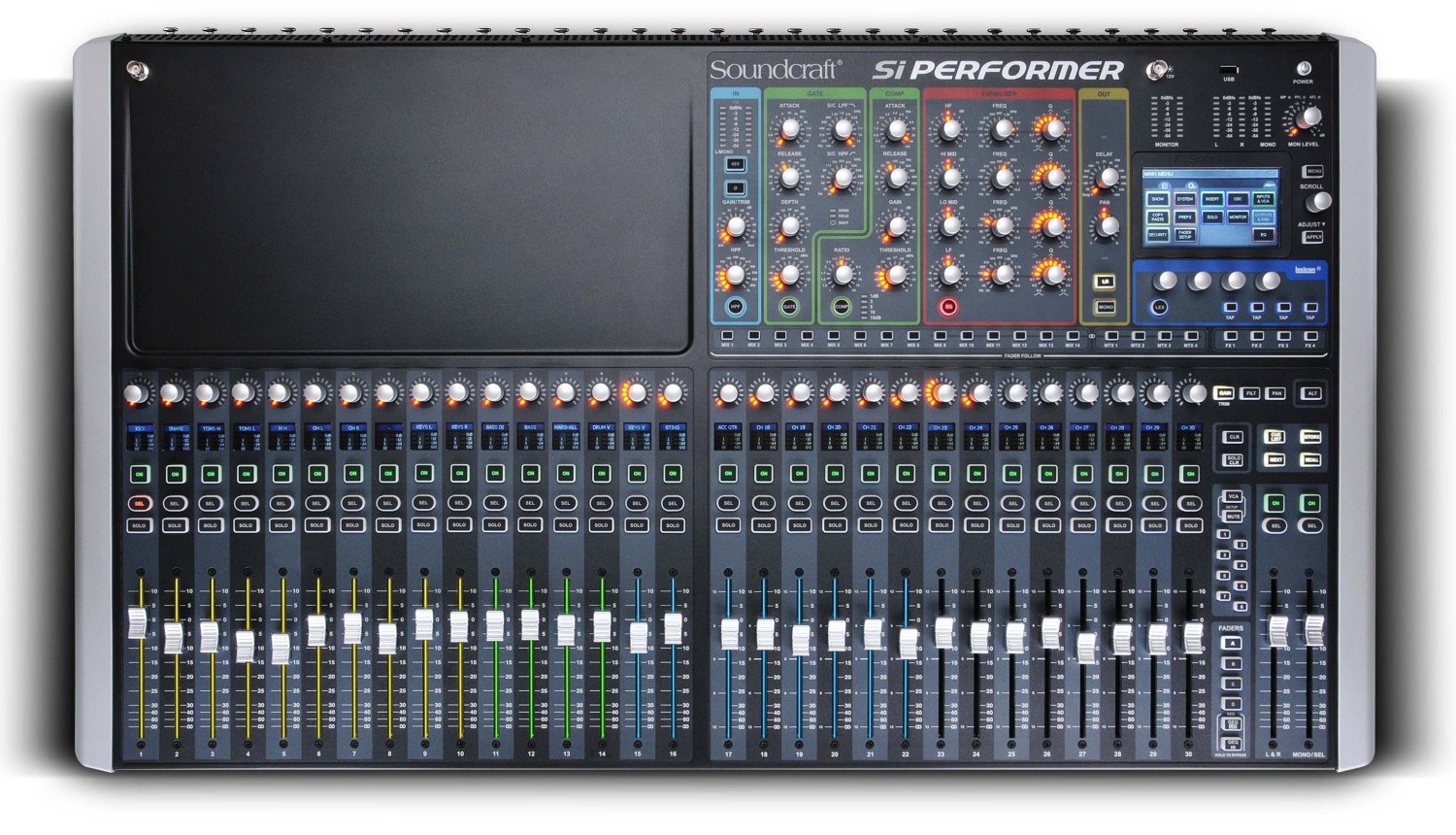Click the MON LEVEL knob
The width and height of the screenshot is (1456, 835).
(1308, 118)
